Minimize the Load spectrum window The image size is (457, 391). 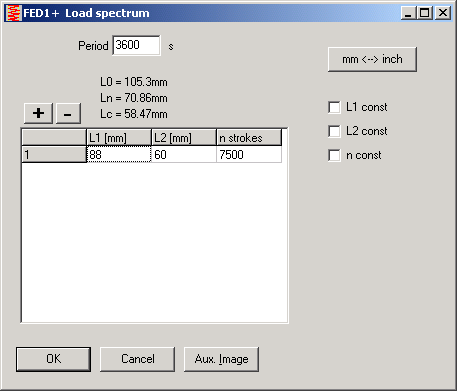(408, 13)
